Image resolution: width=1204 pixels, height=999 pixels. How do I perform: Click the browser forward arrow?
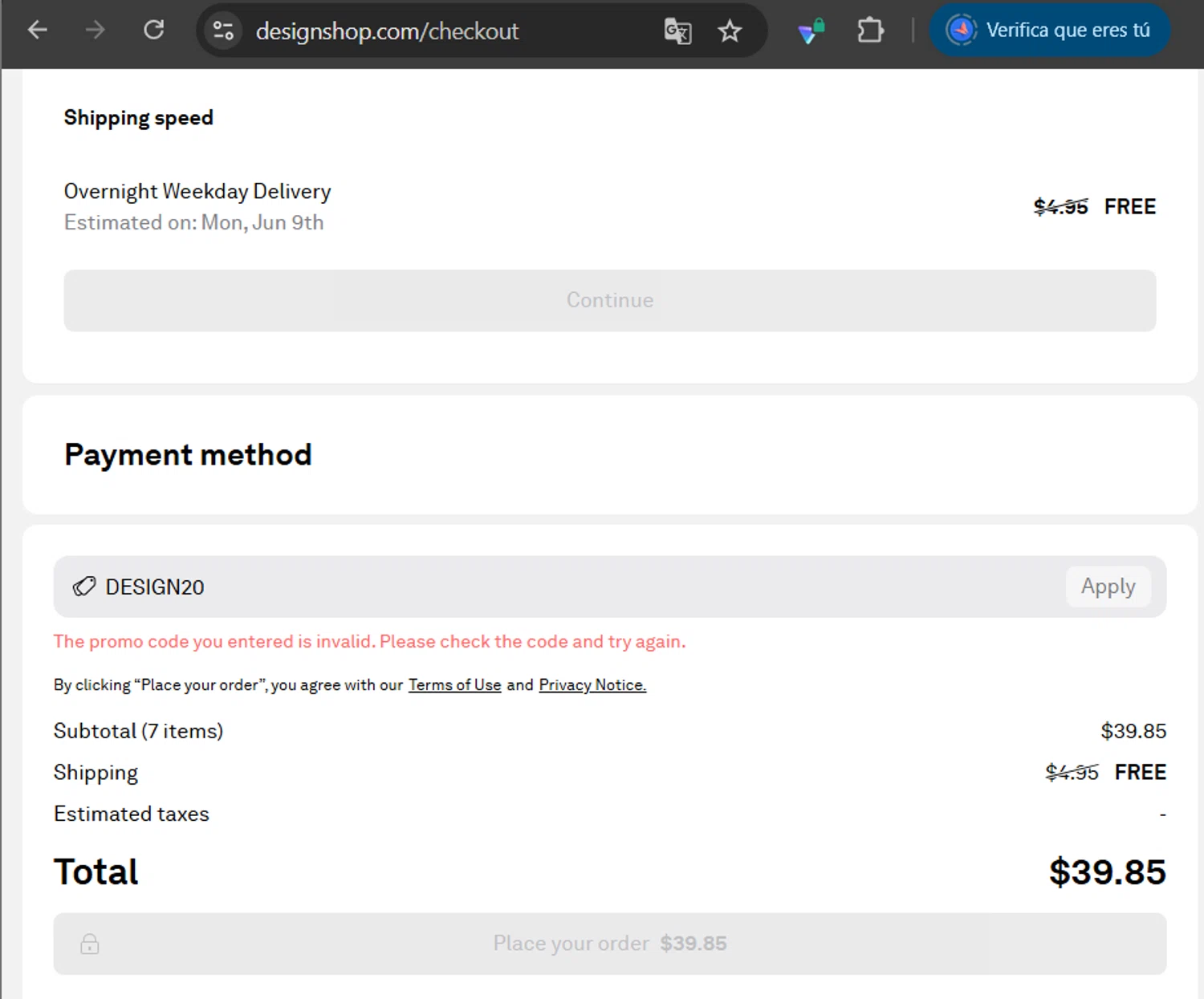[95, 30]
